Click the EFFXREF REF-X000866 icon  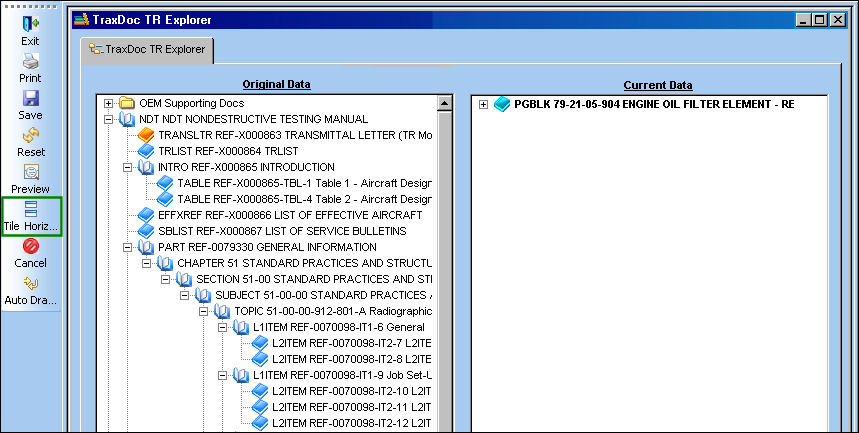(x=146, y=215)
